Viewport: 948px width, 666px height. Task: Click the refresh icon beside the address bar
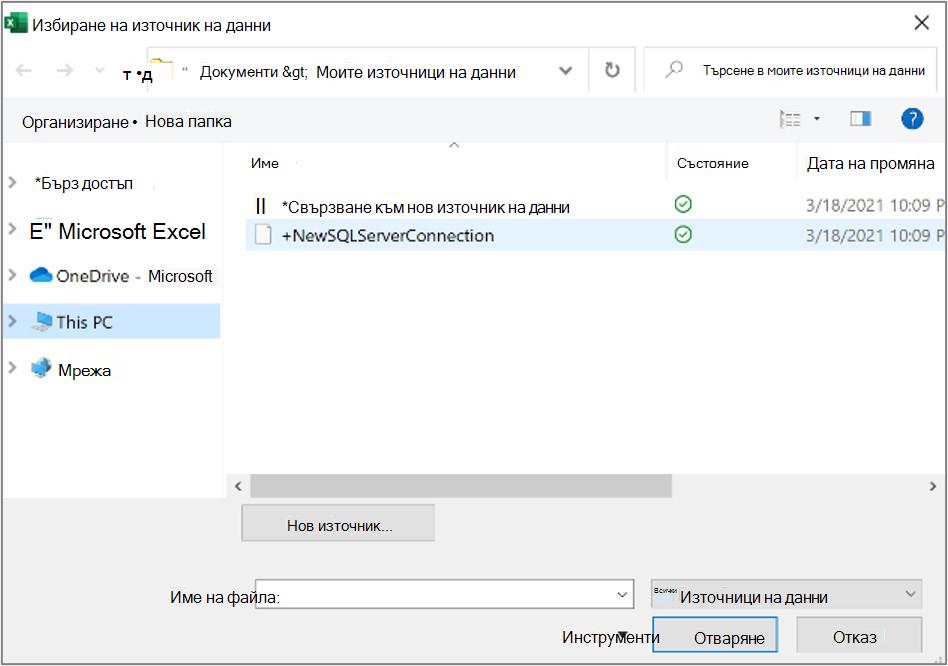click(x=612, y=70)
